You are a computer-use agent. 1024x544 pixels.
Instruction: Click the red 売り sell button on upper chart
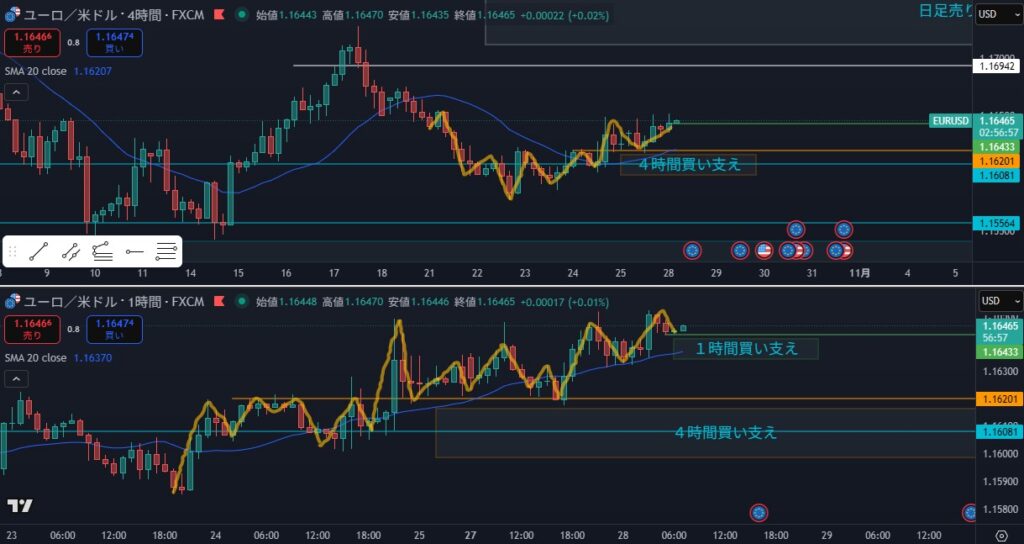click(30, 42)
